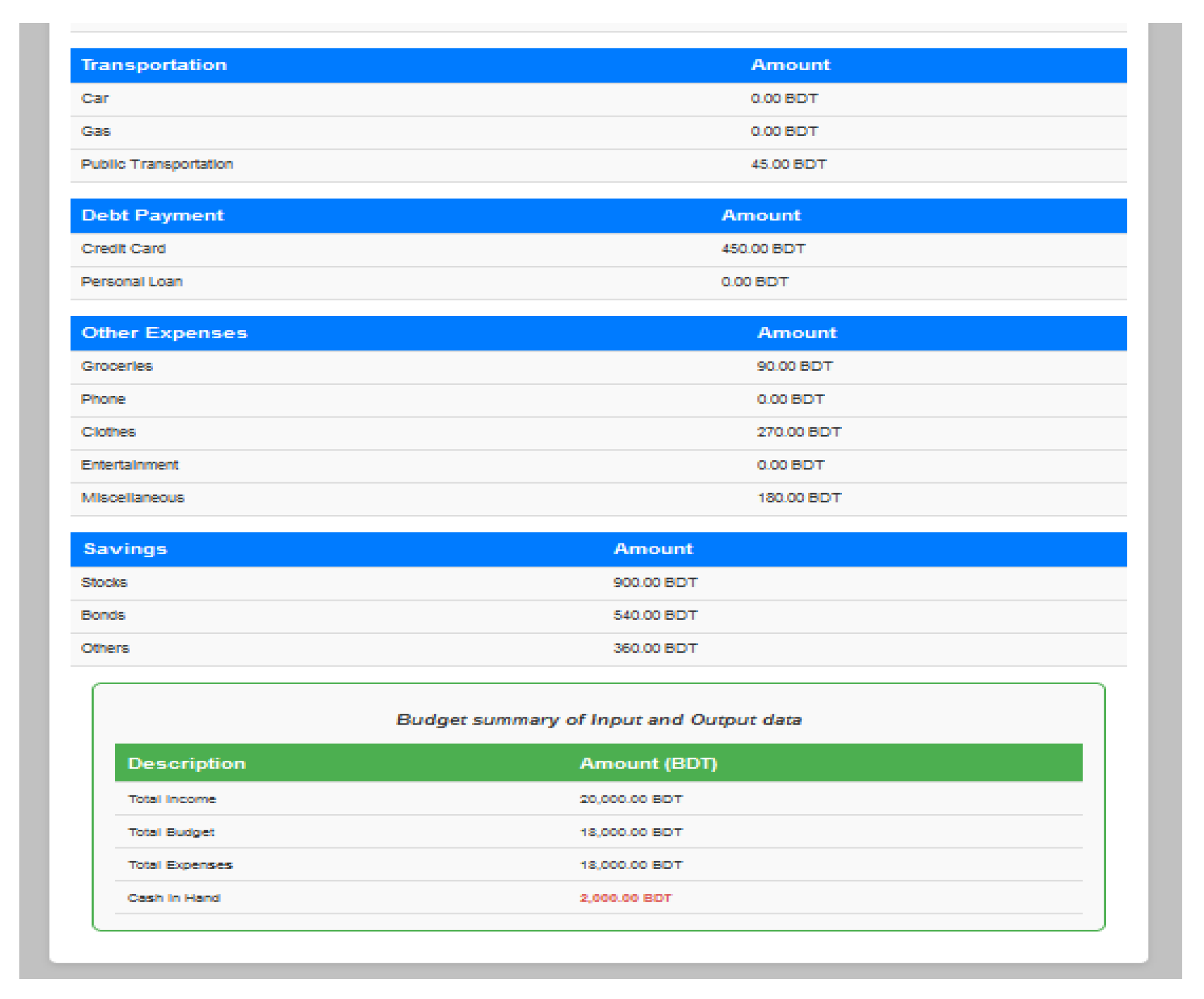The image size is (1204, 999).
Task: Click the Savings table header
Action: (x=125, y=549)
